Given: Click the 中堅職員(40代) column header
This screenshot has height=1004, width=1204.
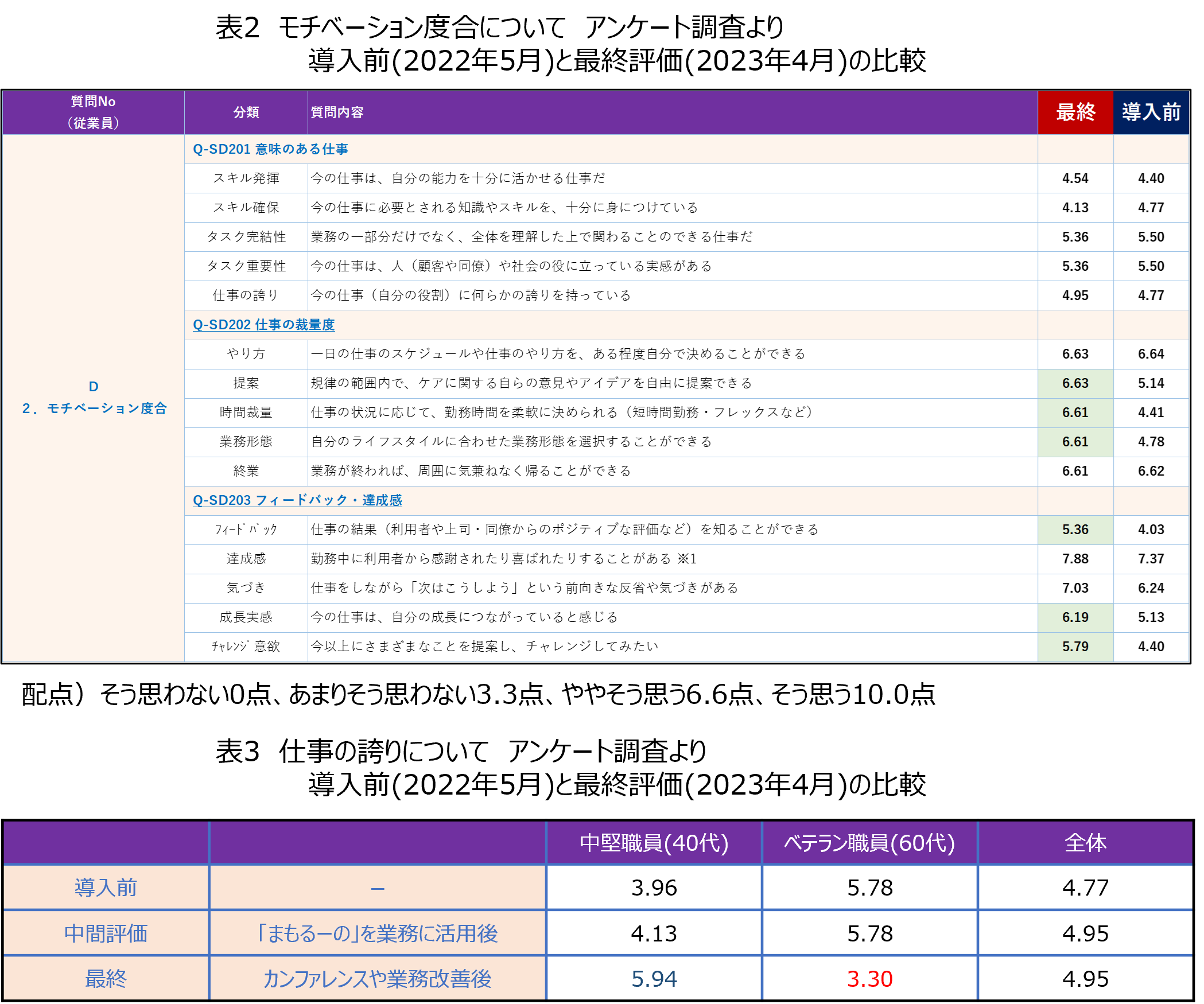Looking at the screenshot, I should [x=654, y=843].
